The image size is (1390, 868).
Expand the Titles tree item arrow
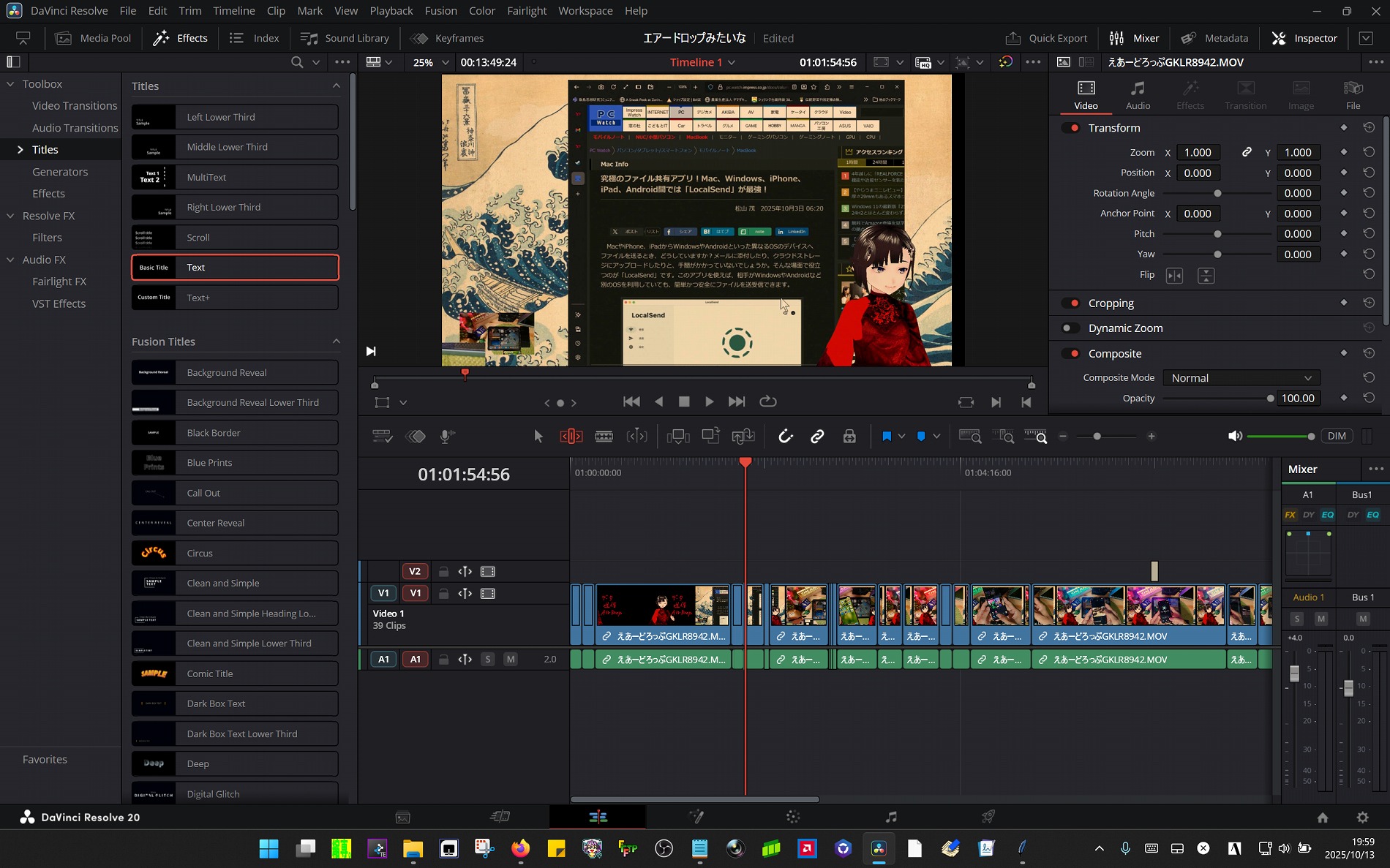(20, 150)
